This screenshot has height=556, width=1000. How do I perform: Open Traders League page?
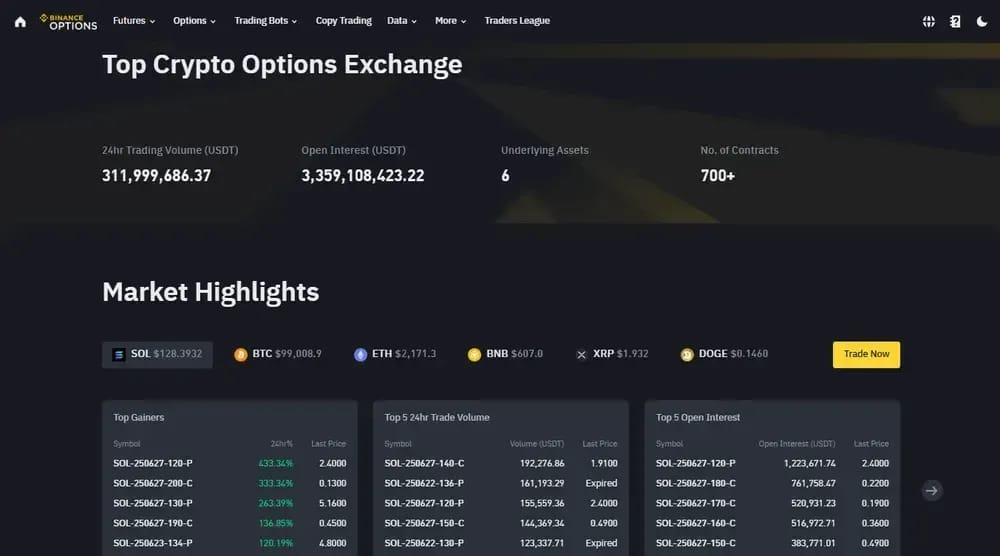pyautogui.click(x=517, y=20)
